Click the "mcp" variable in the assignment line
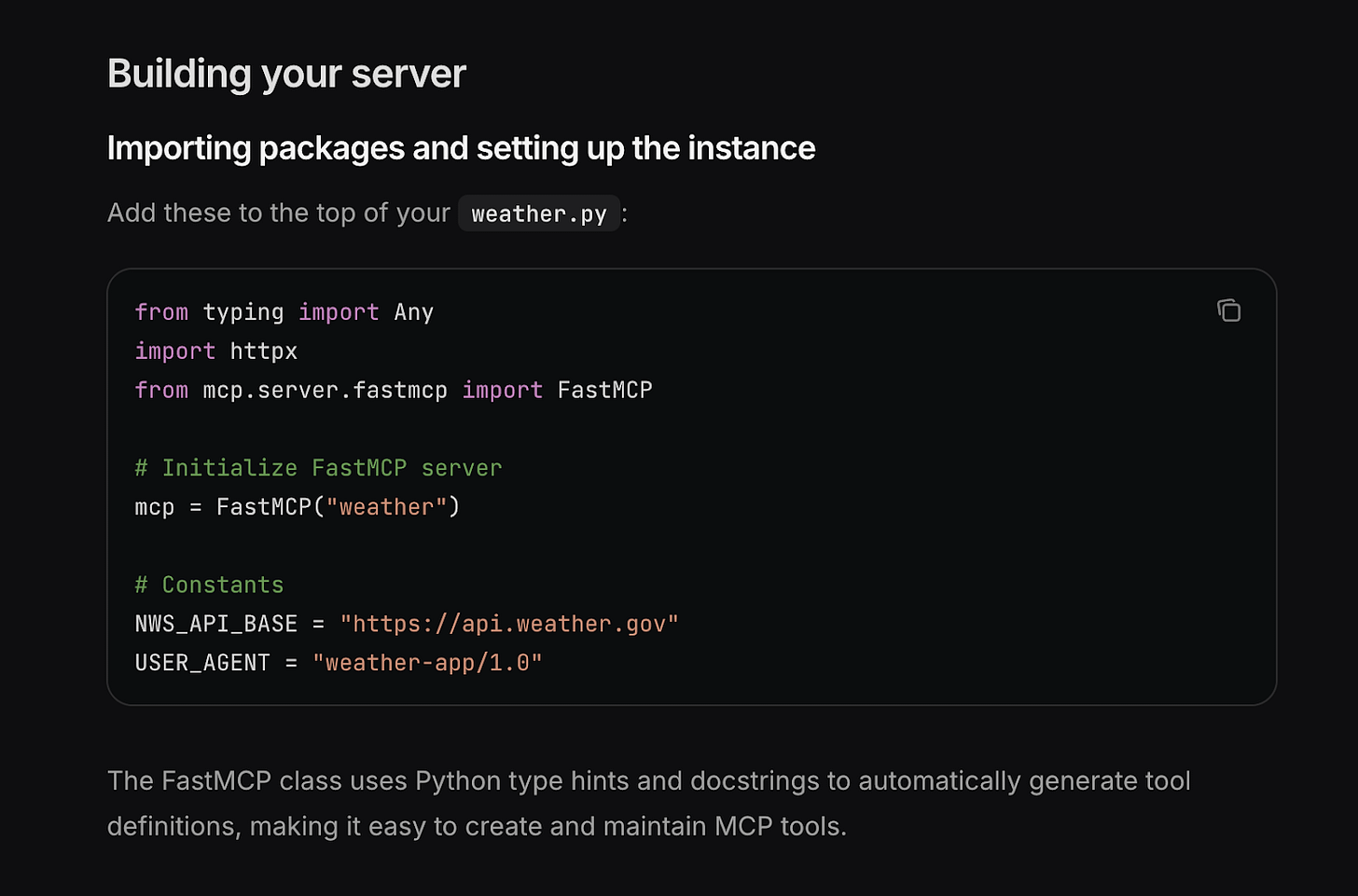Screen dimensions: 1358x896 (x=154, y=507)
